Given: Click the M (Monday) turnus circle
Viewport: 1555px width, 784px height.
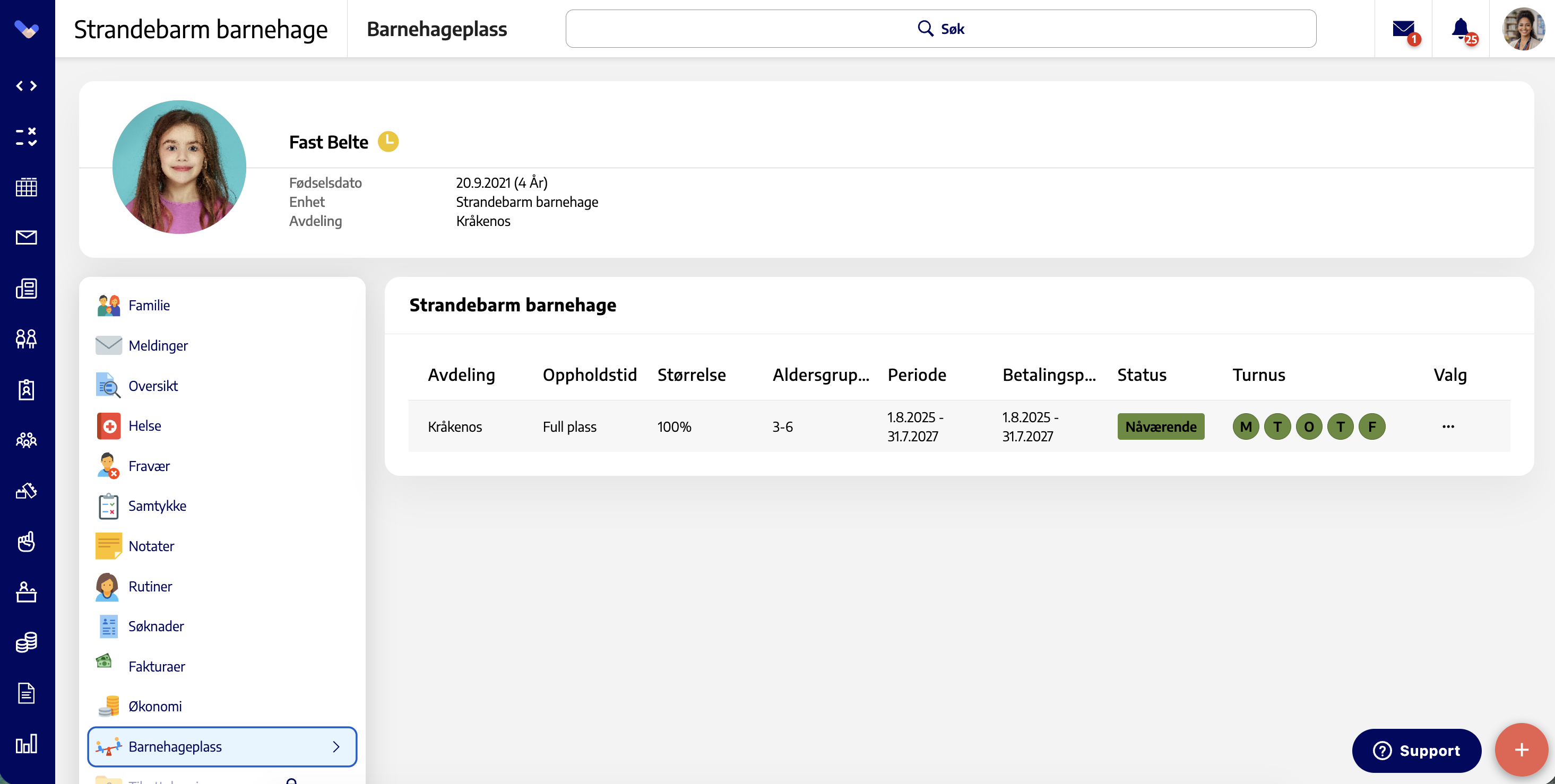Looking at the screenshot, I should (x=1246, y=426).
